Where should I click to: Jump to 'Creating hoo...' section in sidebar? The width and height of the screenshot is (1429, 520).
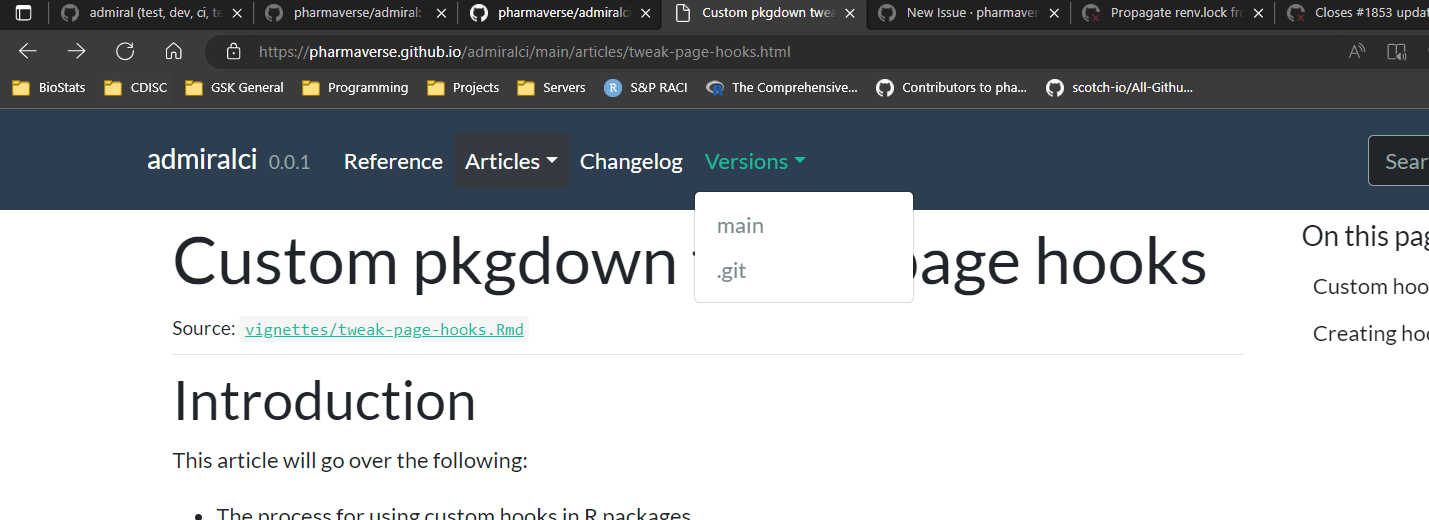(1370, 334)
